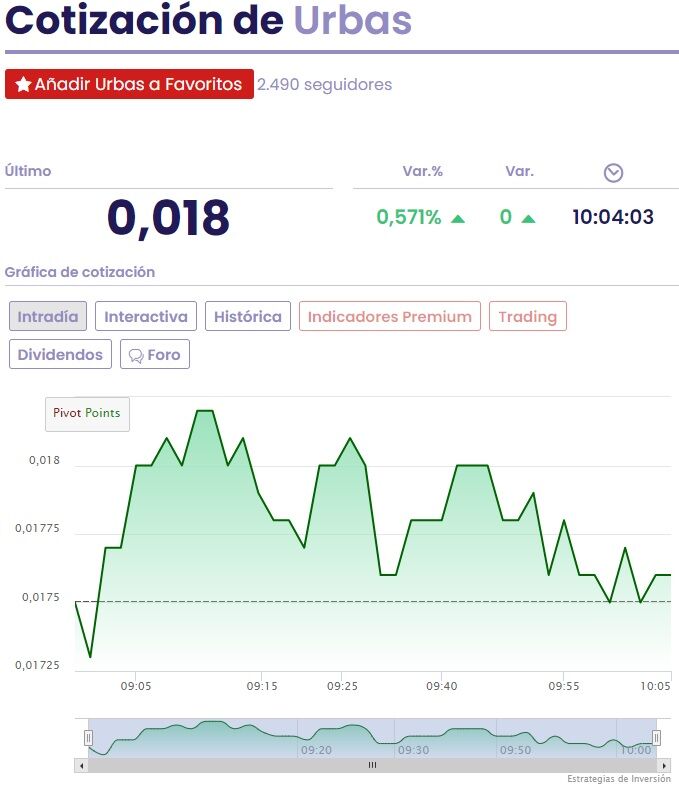Click the green up arrow next to 0,571%

458,219
